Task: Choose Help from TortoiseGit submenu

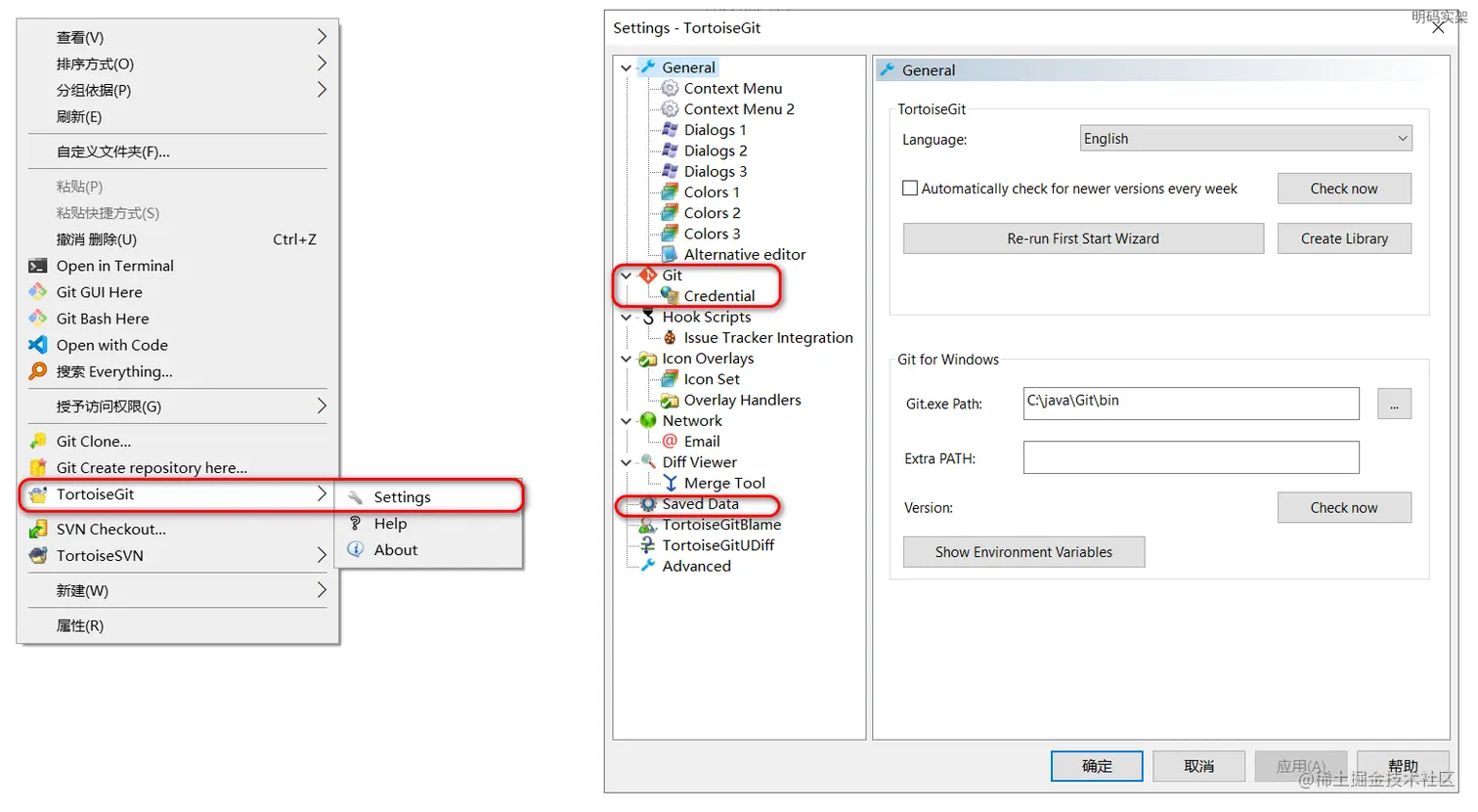Action: [x=429, y=524]
